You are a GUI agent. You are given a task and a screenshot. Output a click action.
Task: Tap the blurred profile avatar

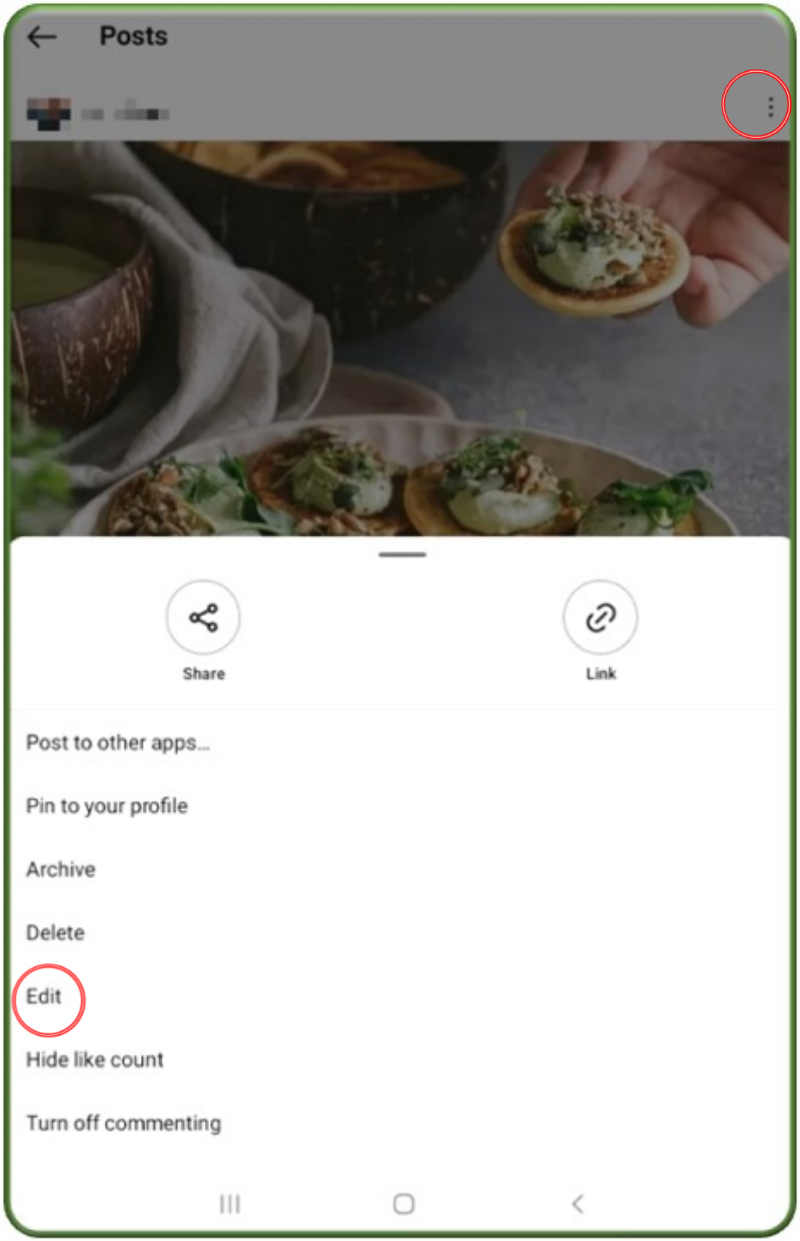click(49, 111)
